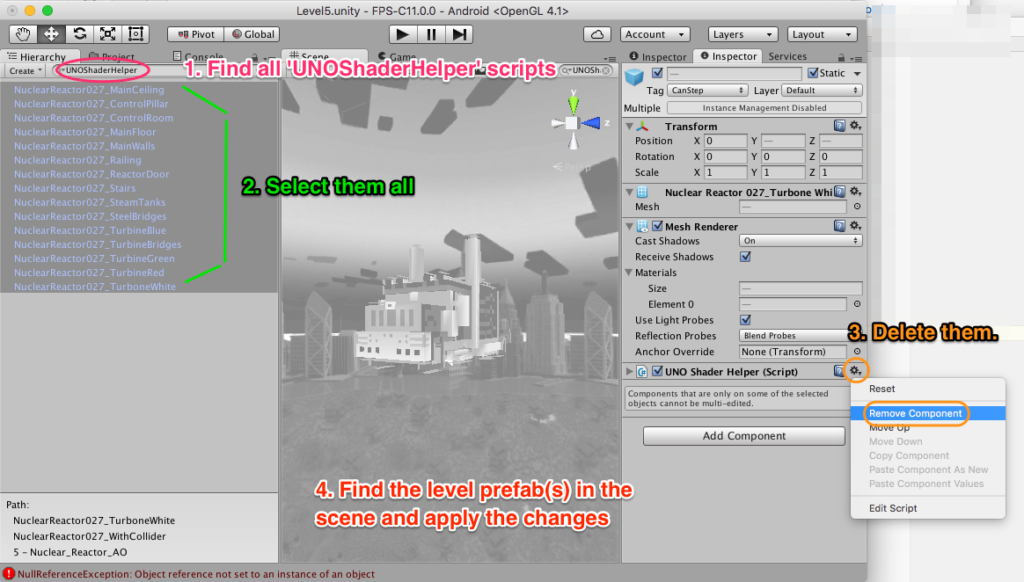Pause the game playback
Screen dimensions: 1024x582
pyautogui.click(x=431, y=34)
